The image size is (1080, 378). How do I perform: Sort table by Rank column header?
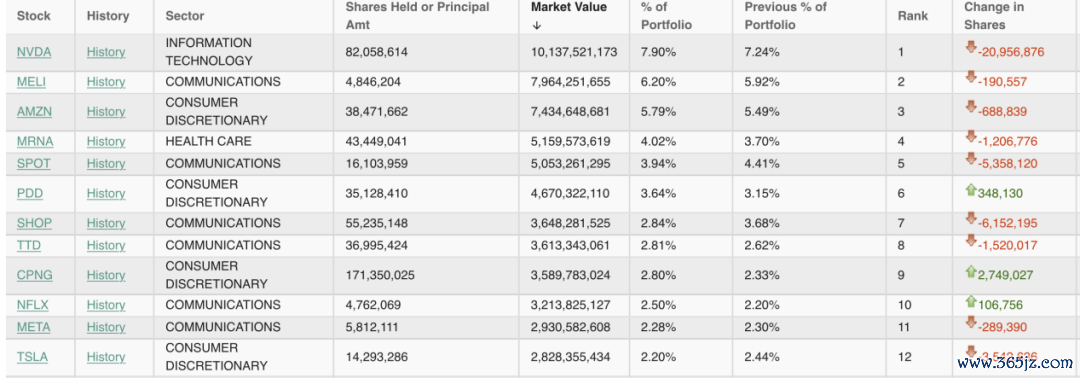tap(913, 16)
